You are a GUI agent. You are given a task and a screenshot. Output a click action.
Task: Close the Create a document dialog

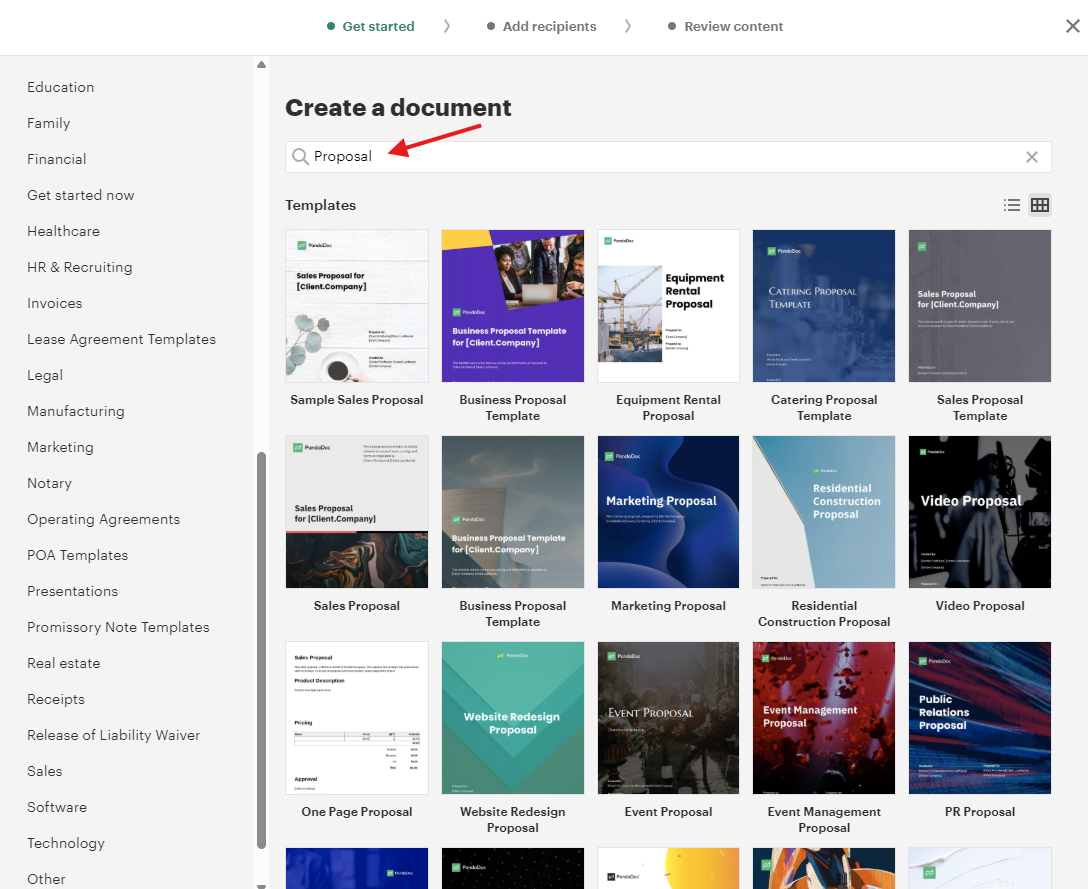(x=1073, y=26)
